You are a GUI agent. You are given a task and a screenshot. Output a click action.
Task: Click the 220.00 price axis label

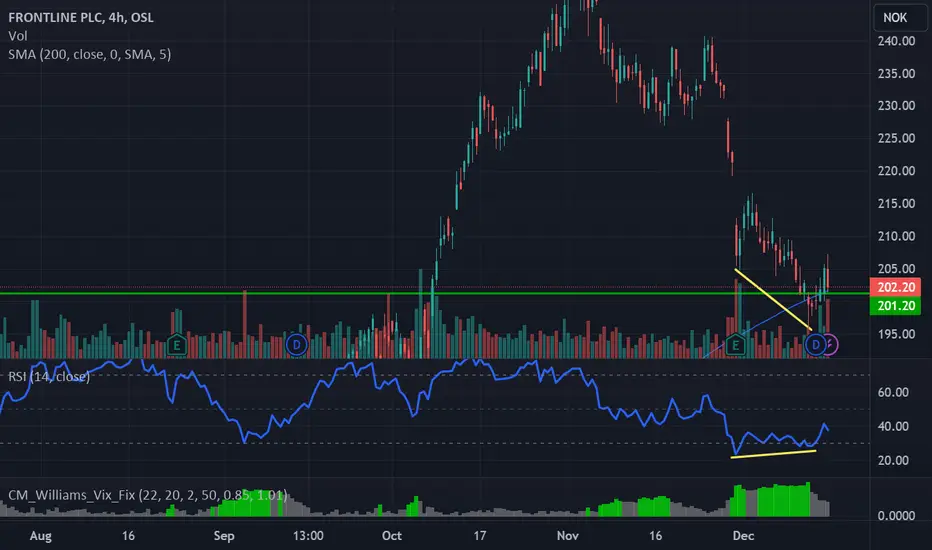point(896,171)
